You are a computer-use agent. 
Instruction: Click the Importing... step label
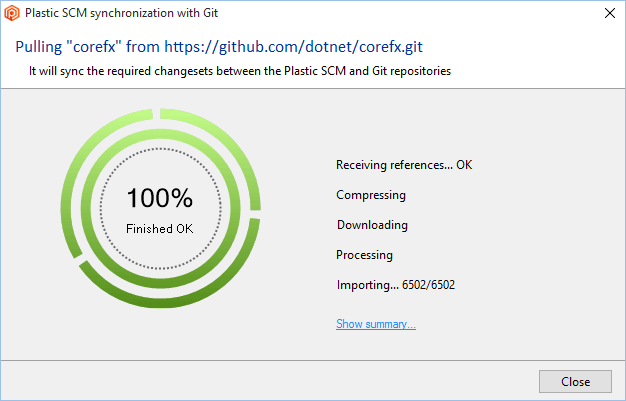click(x=366, y=285)
